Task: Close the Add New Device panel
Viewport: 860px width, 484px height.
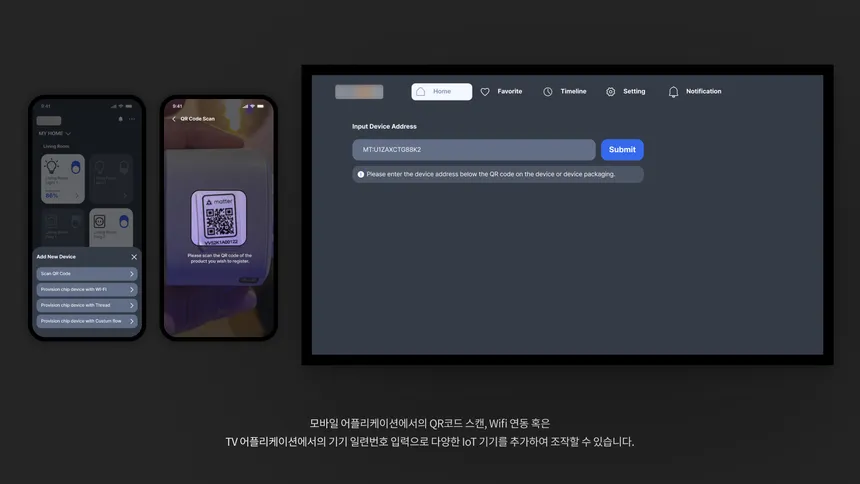Action: (x=134, y=257)
